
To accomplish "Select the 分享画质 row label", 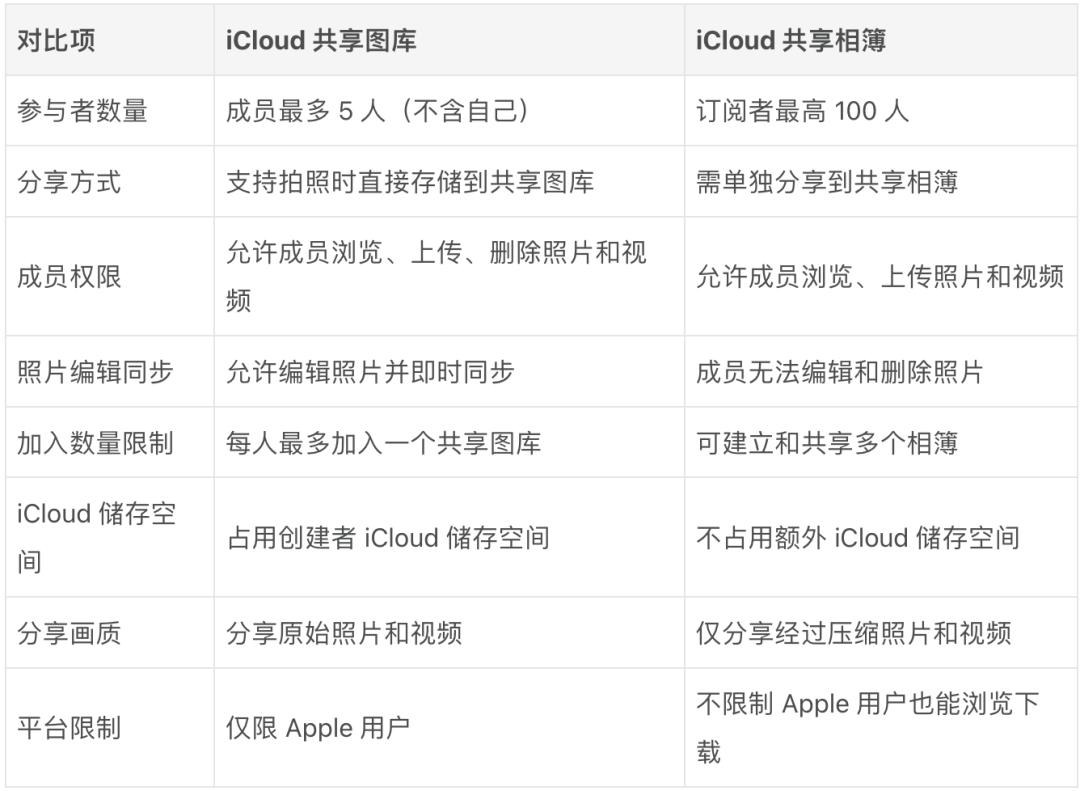I will coord(110,633).
